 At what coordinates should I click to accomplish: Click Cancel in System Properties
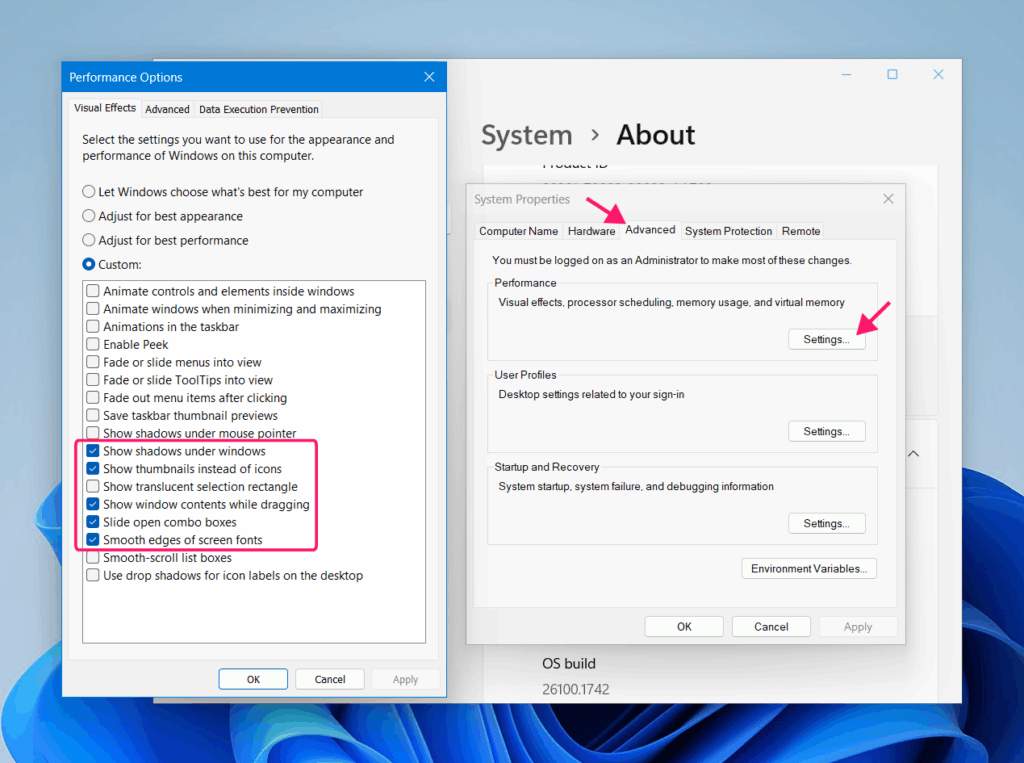[x=771, y=626]
